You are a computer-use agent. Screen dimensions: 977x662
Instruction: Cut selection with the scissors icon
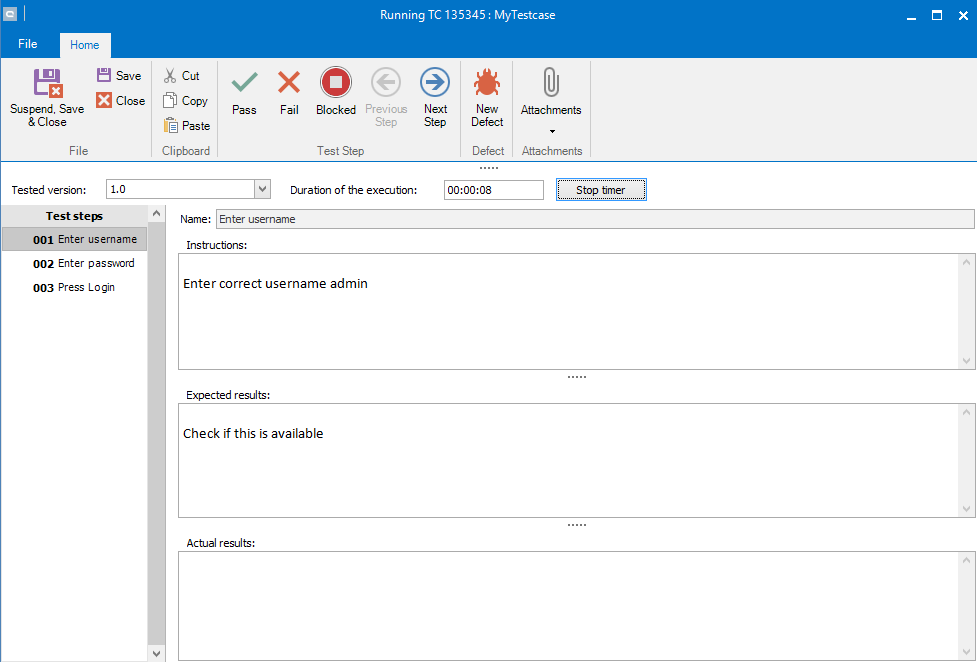[x=170, y=76]
